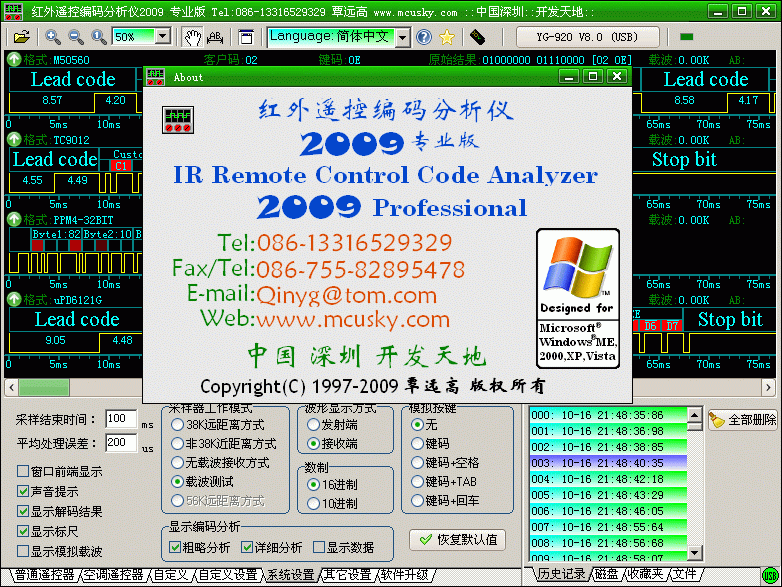This screenshot has width=782, height=587.
Task: Open the 软件升级 tab
Action: (x=404, y=575)
